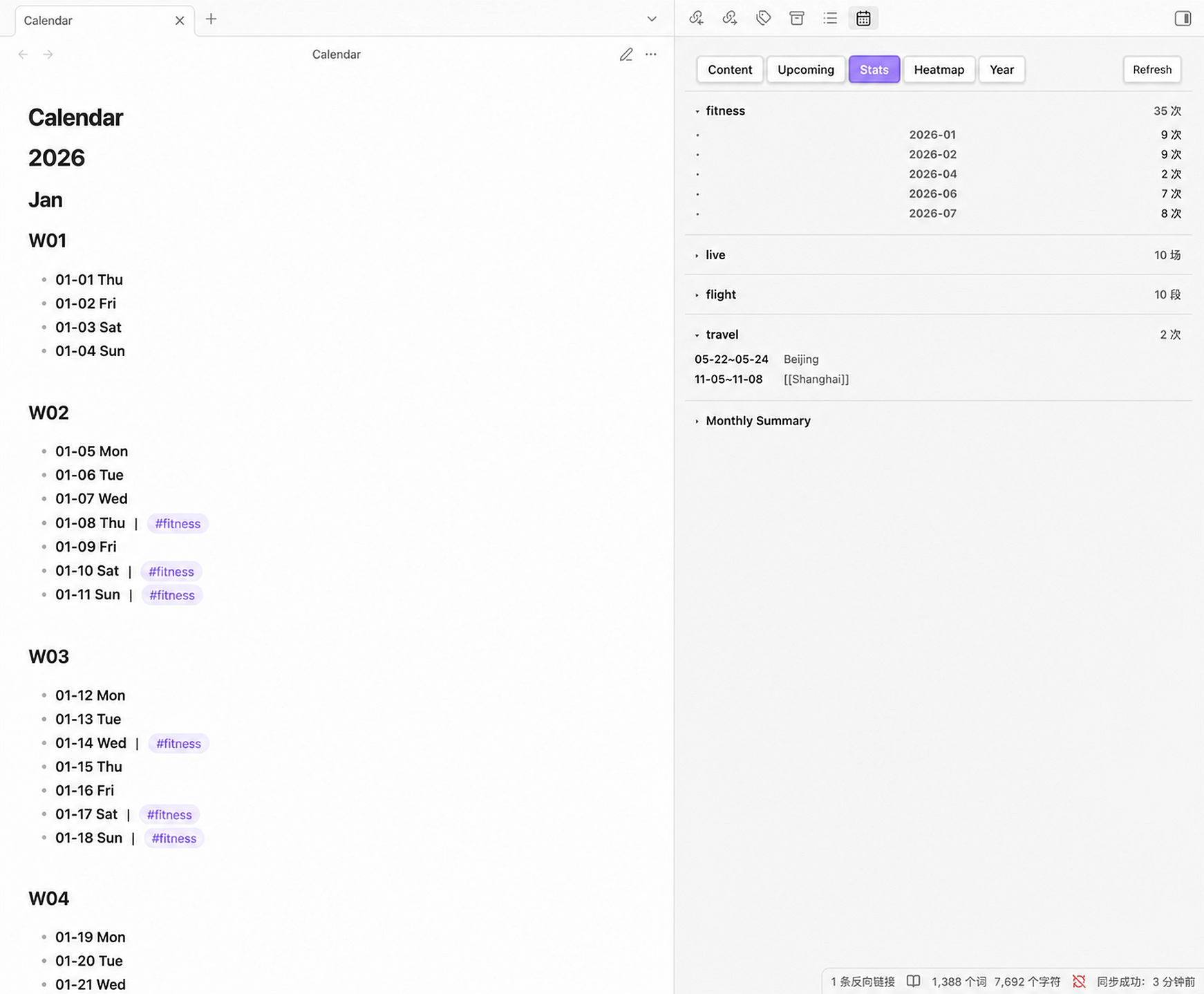Click the #fitness tag on 01-08 Thu
The height and width of the screenshot is (994, 1204).
click(x=178, y=524)
